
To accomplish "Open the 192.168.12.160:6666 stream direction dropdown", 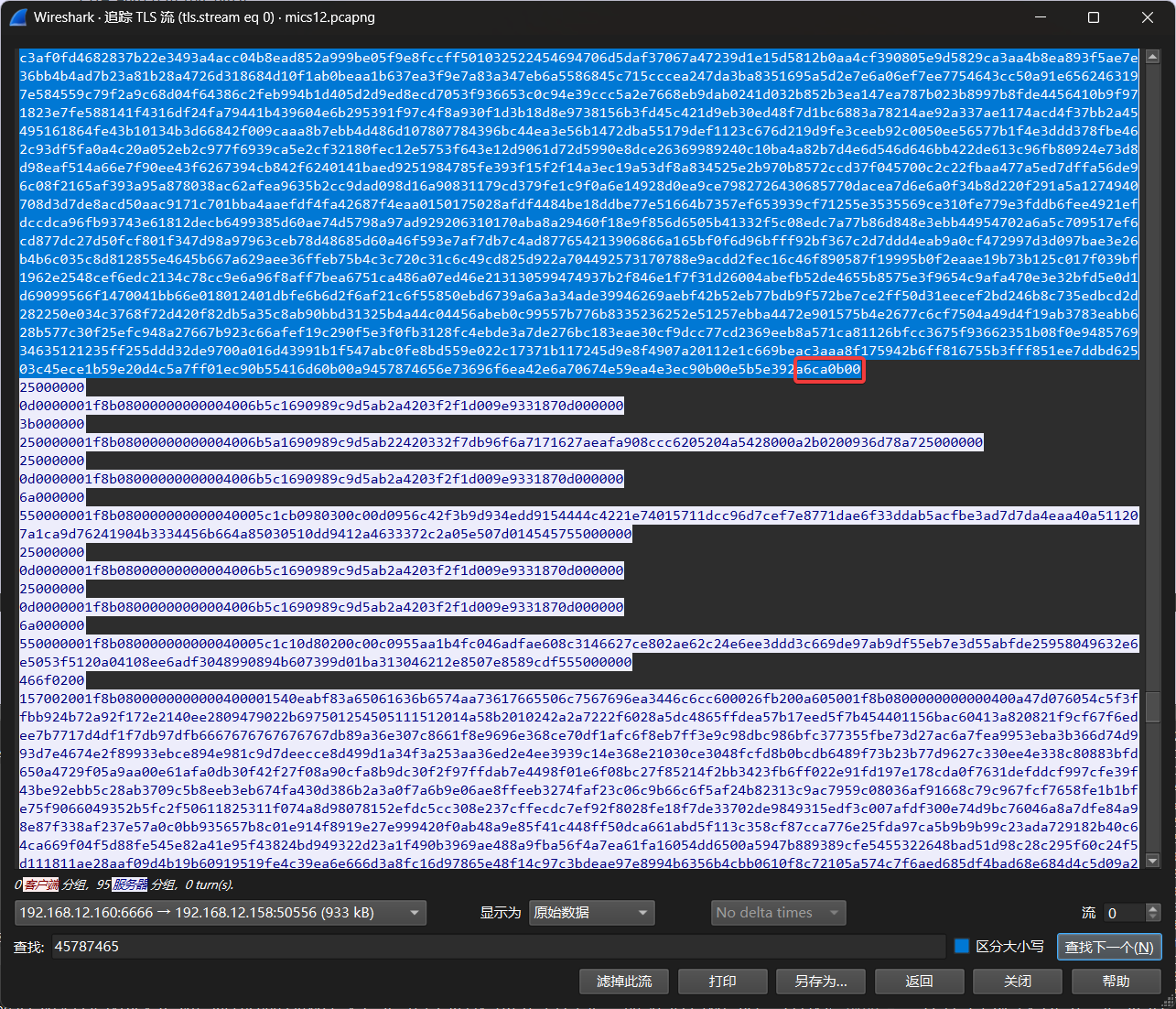I will click(221, 912).
